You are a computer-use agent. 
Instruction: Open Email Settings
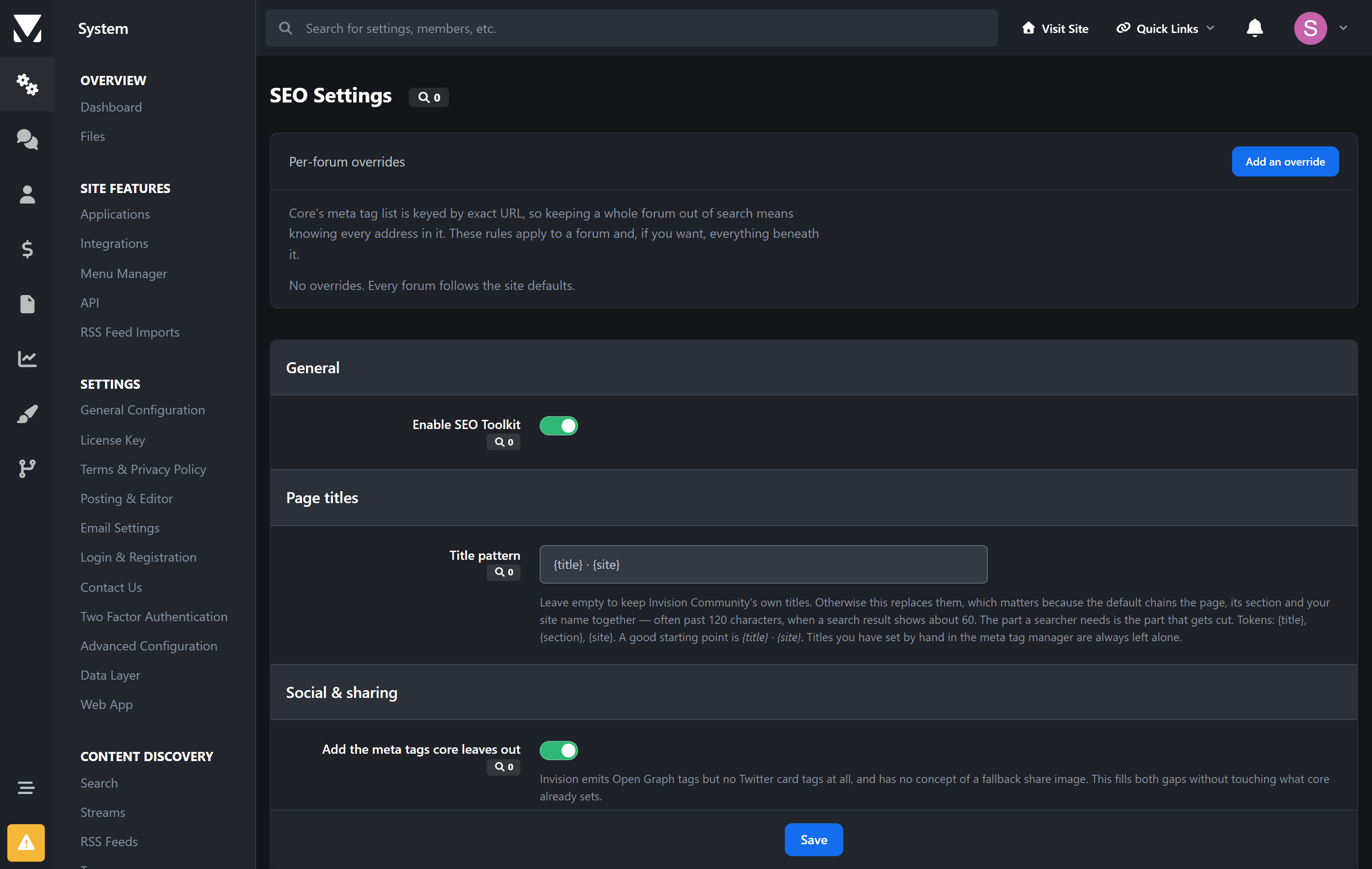pos(120,528)
